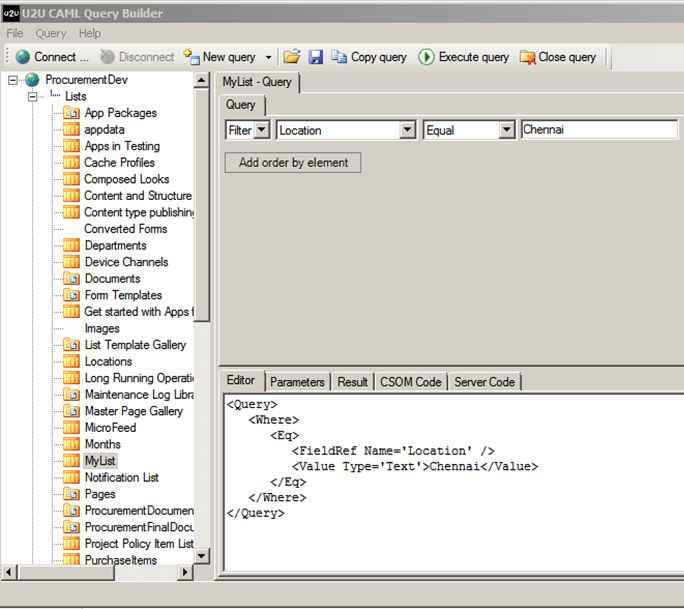684x609 pixels.
Task: Click the Copy query icon
Action: pos(339,57)
